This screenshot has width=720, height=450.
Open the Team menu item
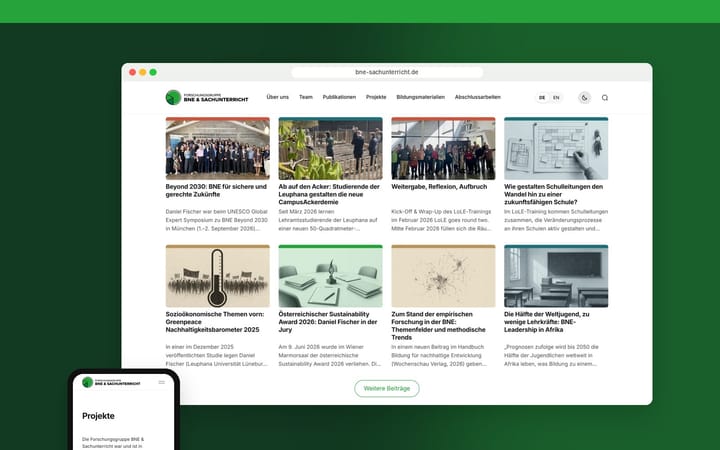(306, 97)
